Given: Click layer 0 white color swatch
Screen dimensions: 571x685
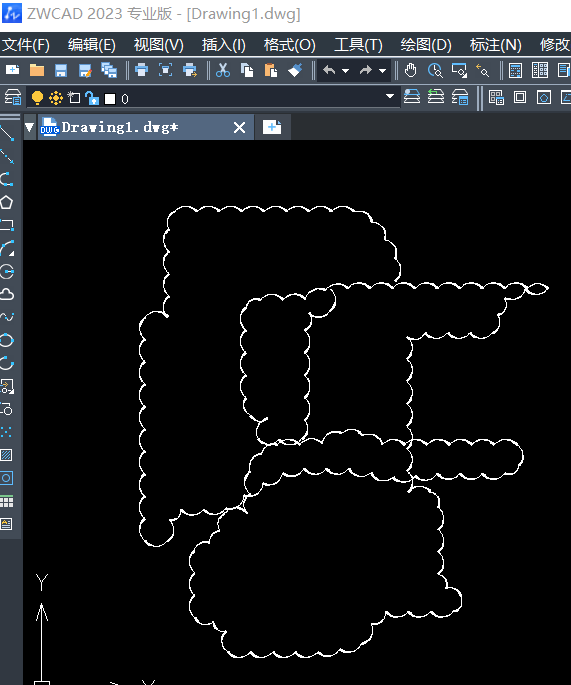Looking at the screenshot, I should pos(110,99).
